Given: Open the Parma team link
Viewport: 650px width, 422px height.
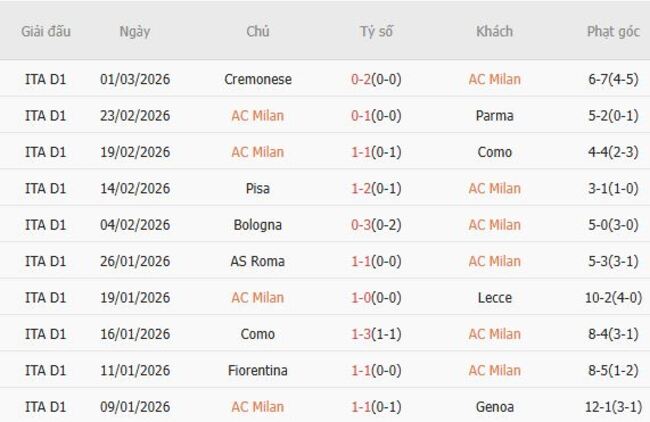Looking at the screenshot, I should point(494,115).
